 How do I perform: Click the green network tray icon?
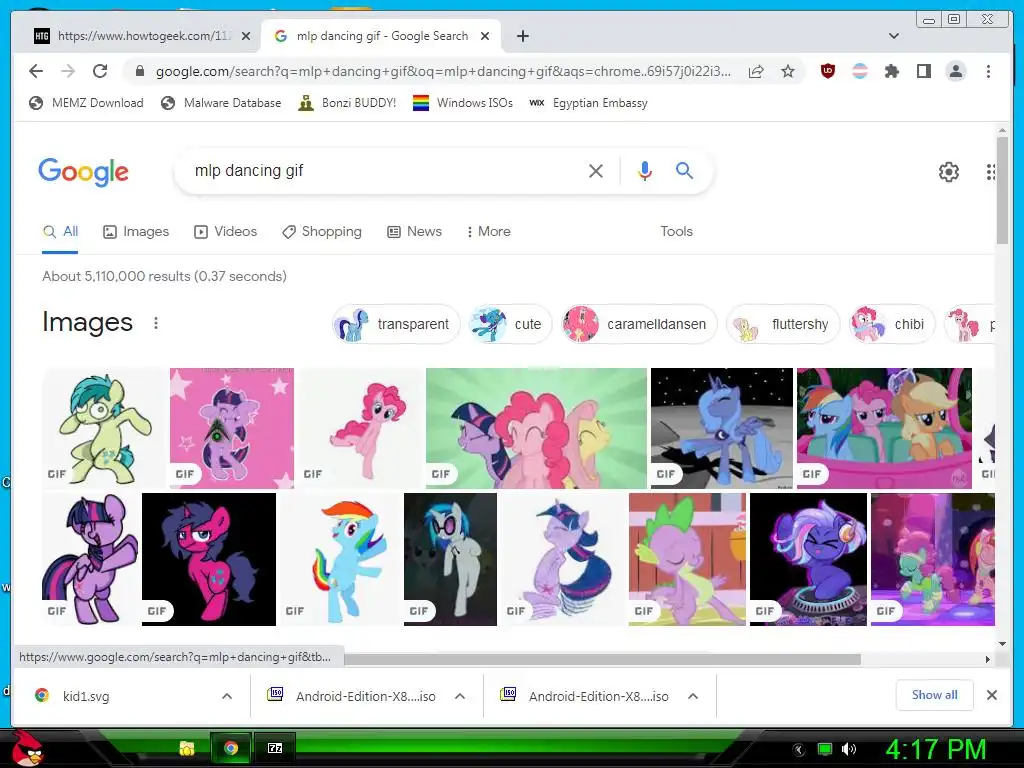tap(825, 749)
